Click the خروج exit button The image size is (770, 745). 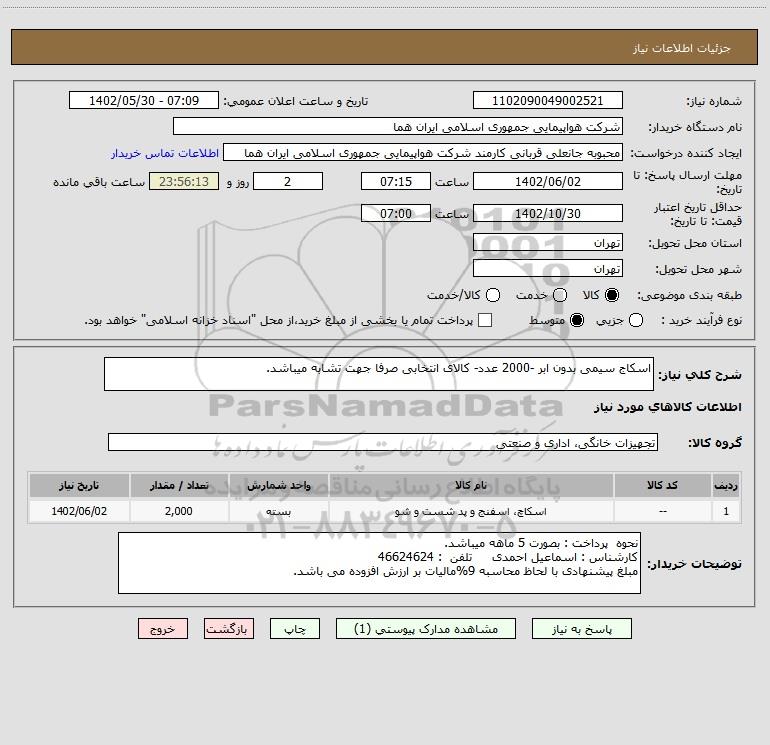[163, 629]
